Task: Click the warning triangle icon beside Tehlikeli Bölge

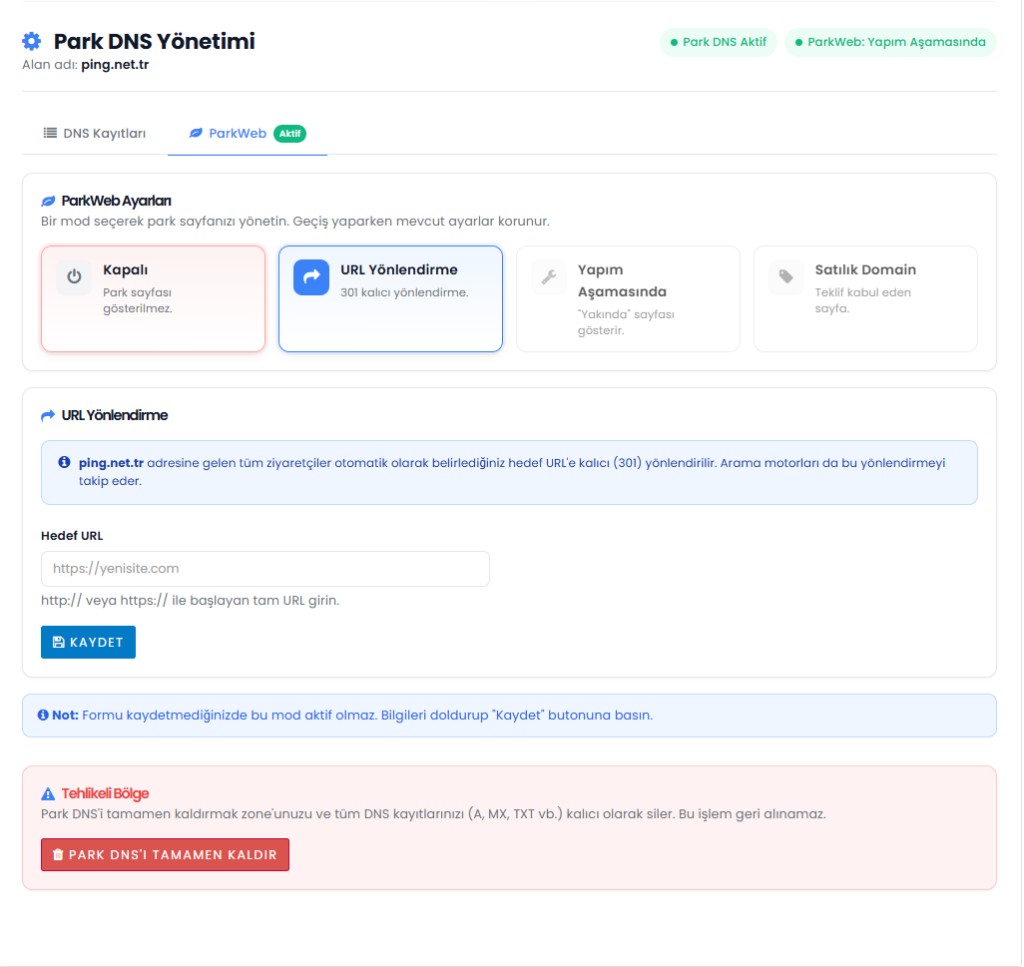Action: (x=48, y=794)
